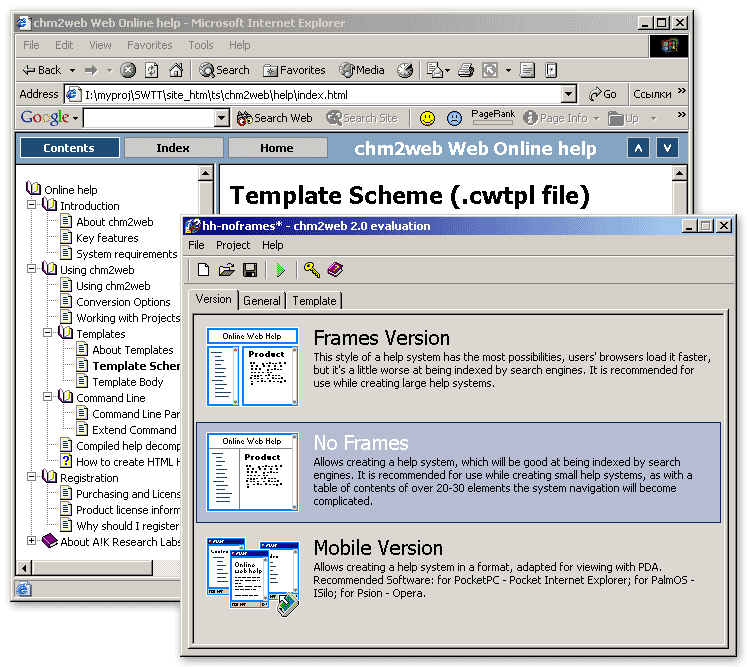Open the Help menu in chm2web window
Viewport: 747px width, 667px height.
coord(273,245)
